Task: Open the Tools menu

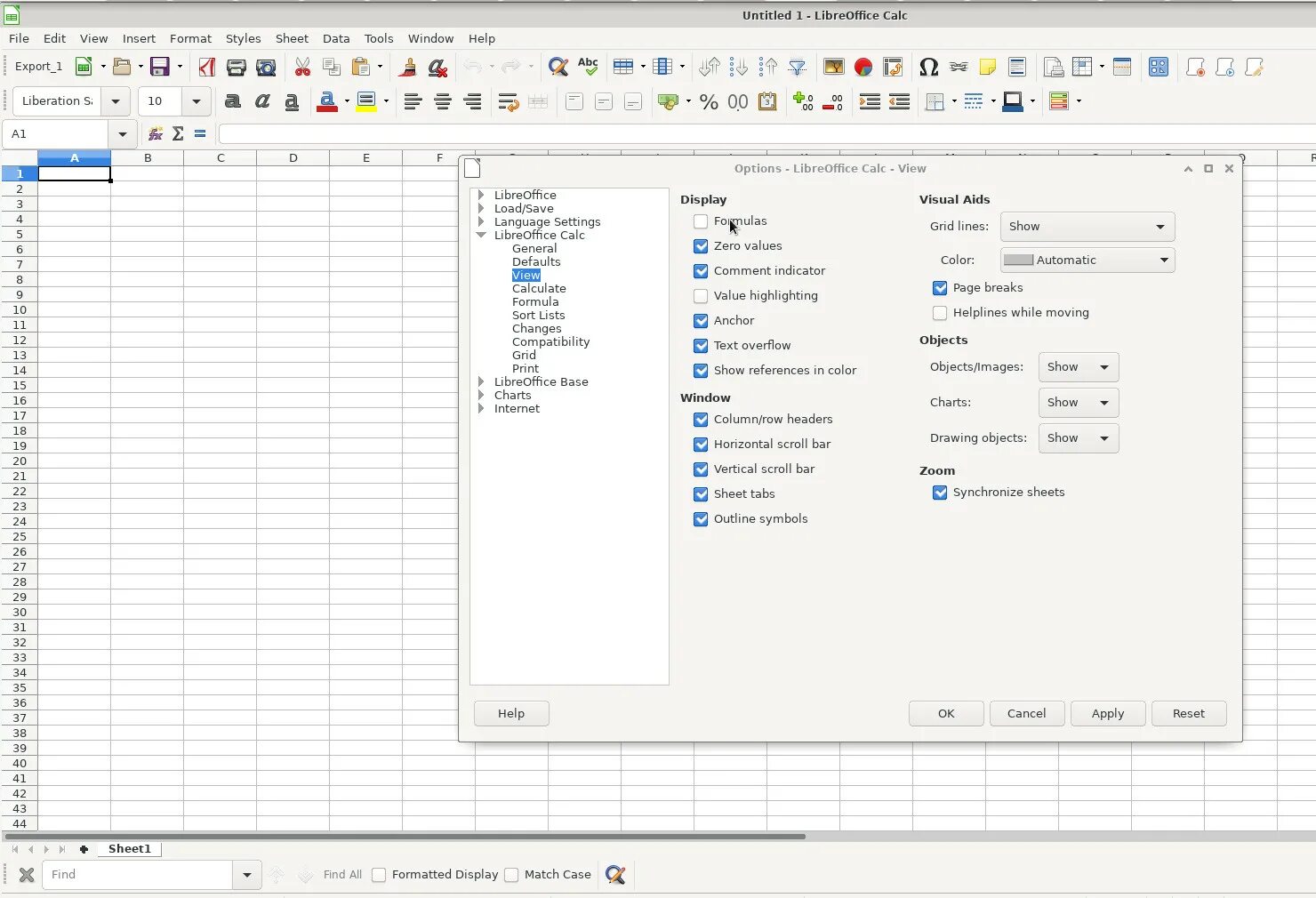Action: click(378, 38)
